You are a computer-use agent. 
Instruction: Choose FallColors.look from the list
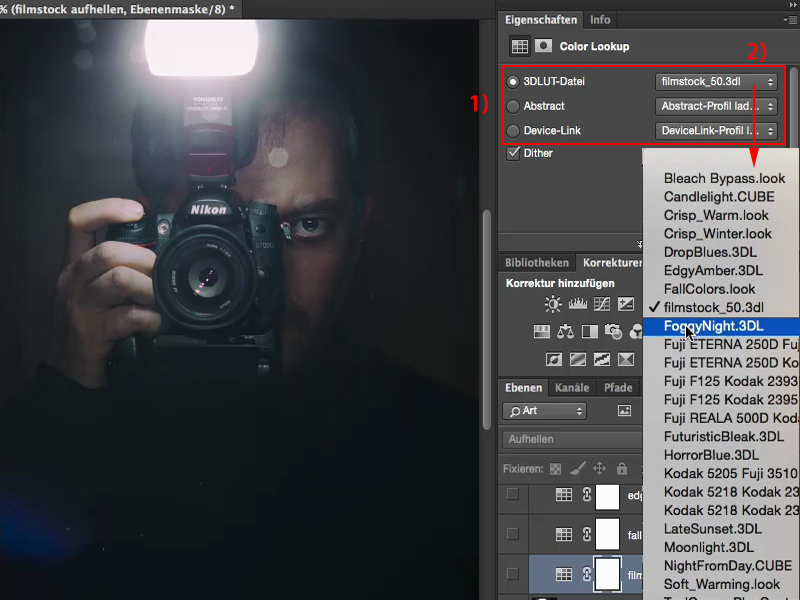click(x=720, y=289)
